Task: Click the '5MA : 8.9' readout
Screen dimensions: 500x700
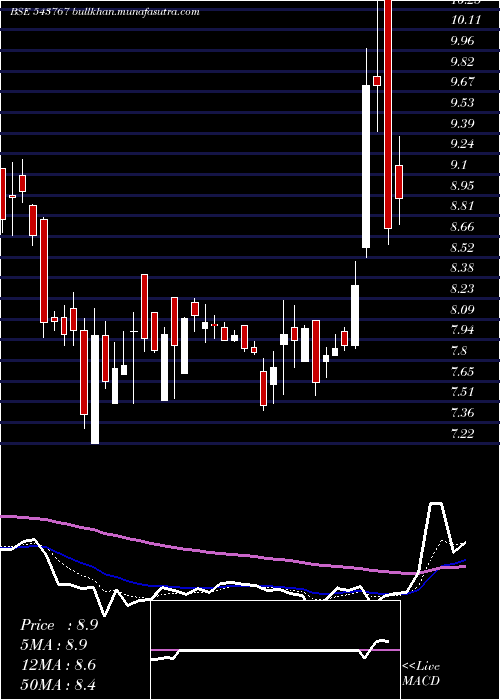Action: tap(54, 645)
